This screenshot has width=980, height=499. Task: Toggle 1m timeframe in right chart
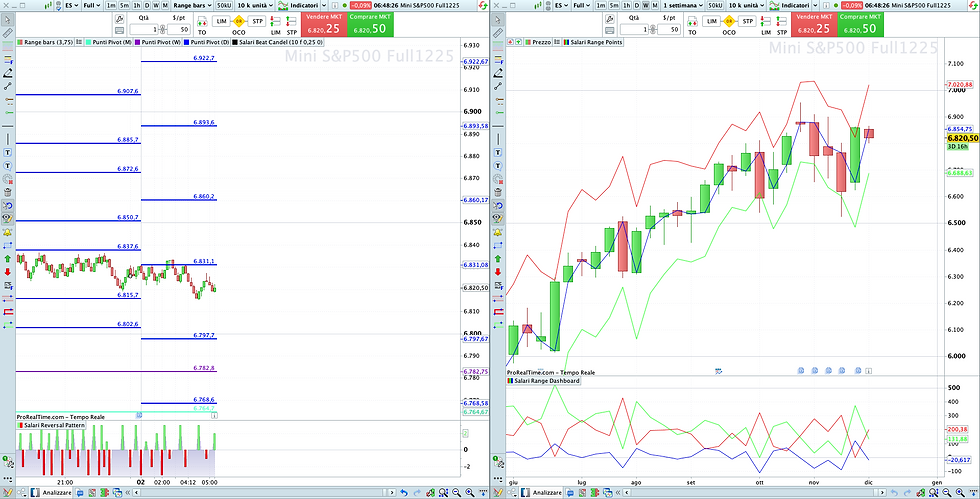pos(601,5)
